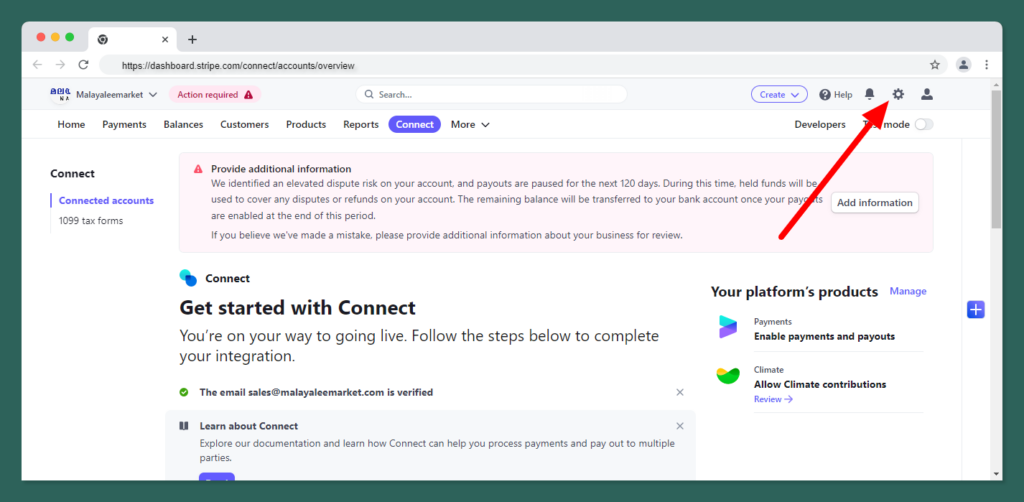Close the Learn about Connect card

click(680, 426)
